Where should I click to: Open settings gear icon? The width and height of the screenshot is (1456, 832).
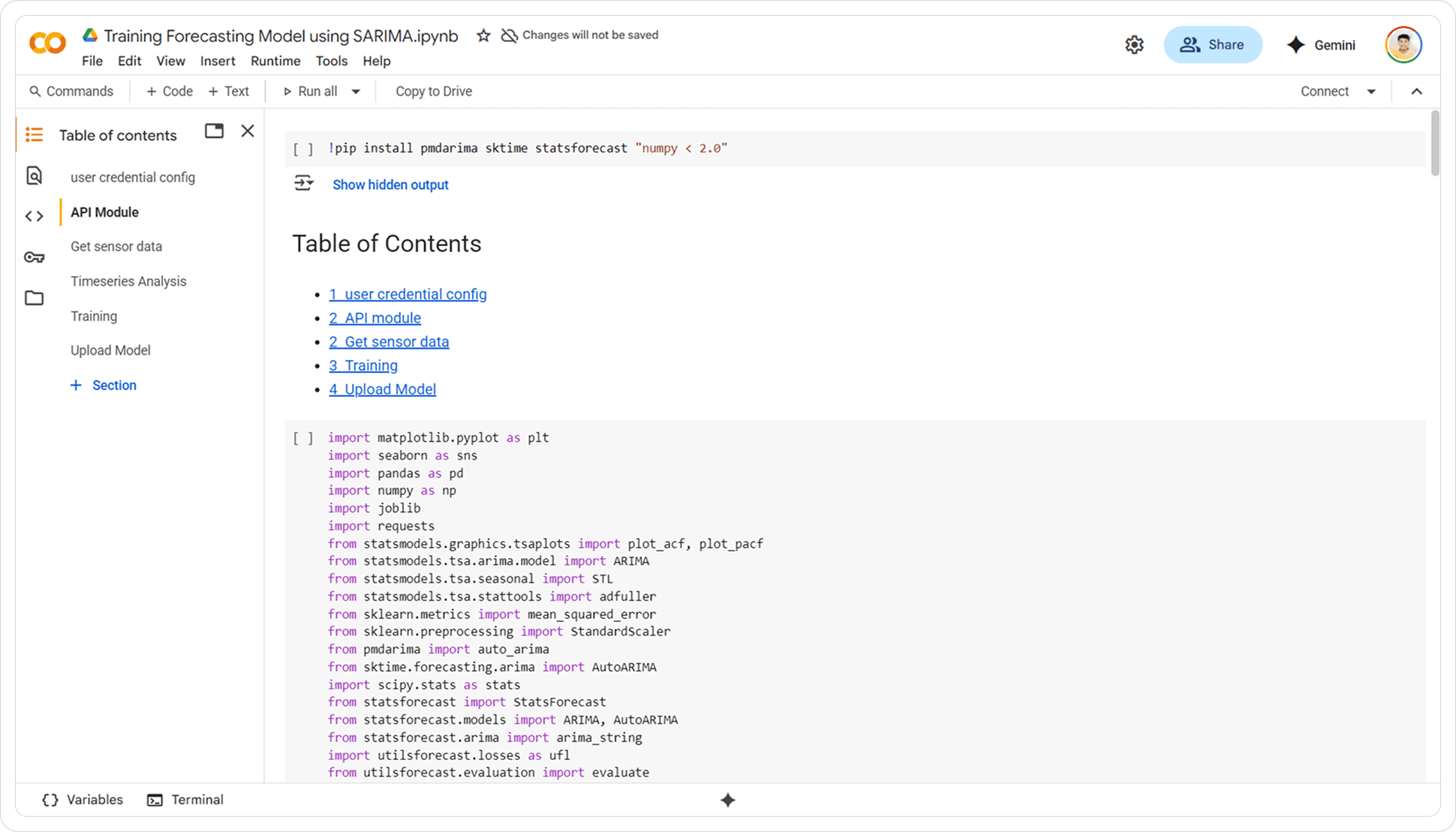tap(1134, 45)
